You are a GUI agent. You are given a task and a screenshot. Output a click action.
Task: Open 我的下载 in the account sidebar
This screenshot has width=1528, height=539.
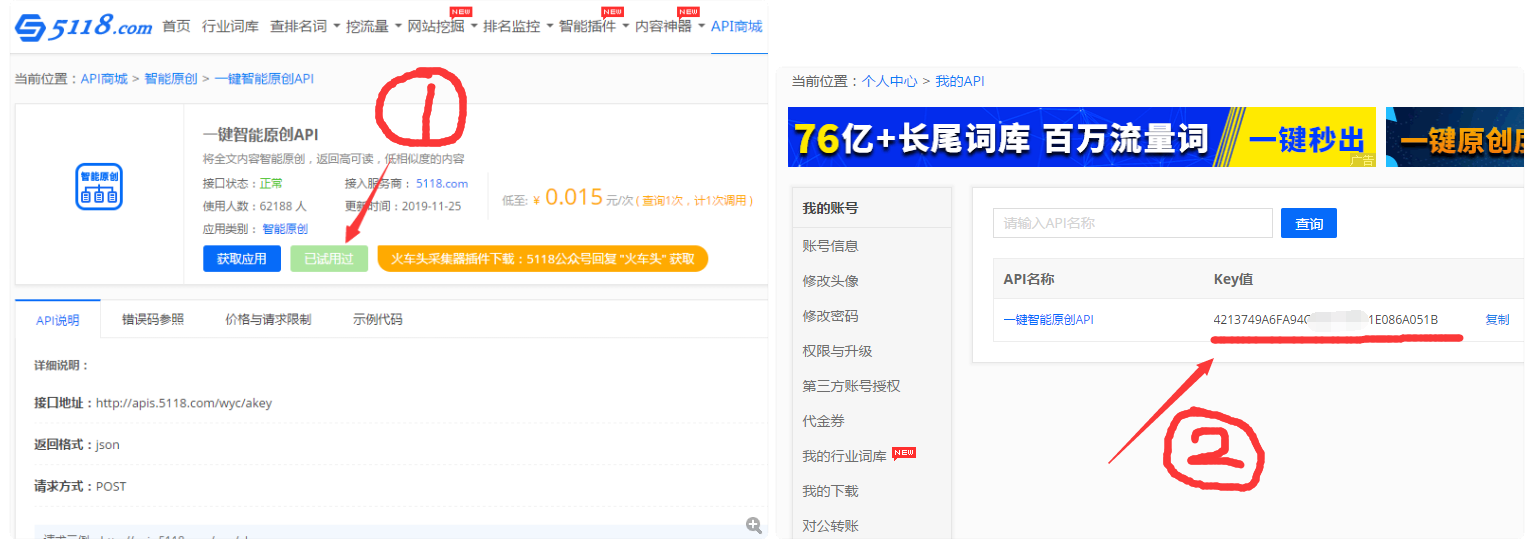(x=830, y=491)
